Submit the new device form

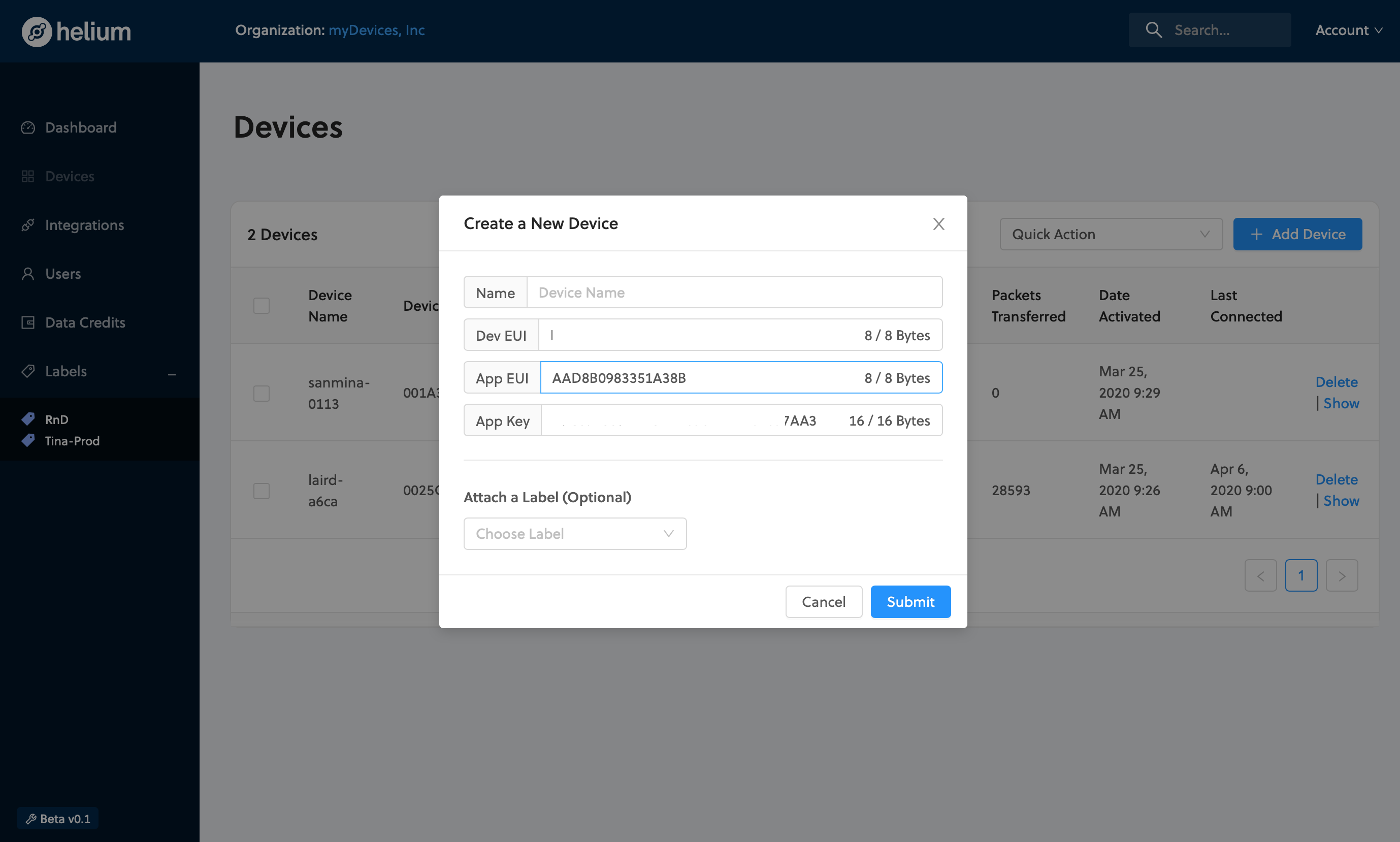click(909, 601)
